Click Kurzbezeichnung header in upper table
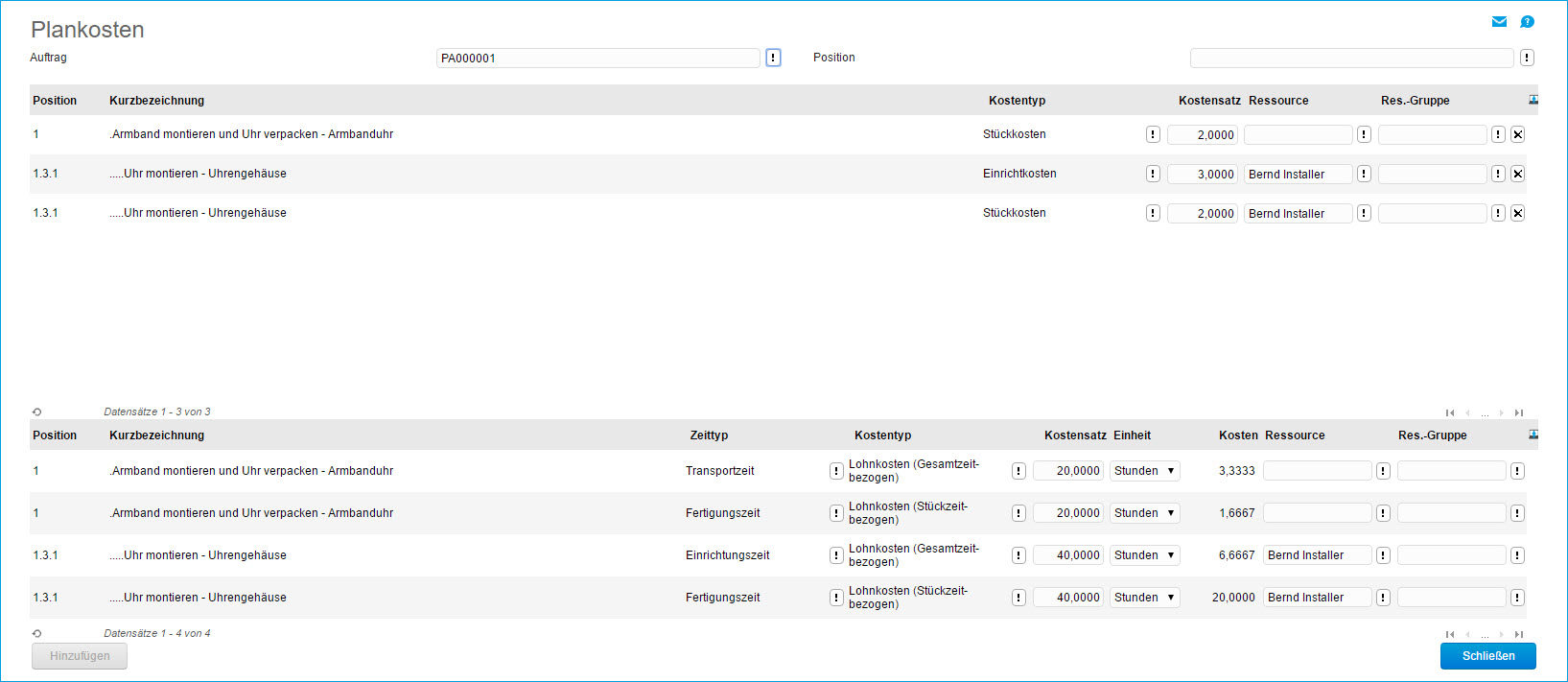 (156, 101)
